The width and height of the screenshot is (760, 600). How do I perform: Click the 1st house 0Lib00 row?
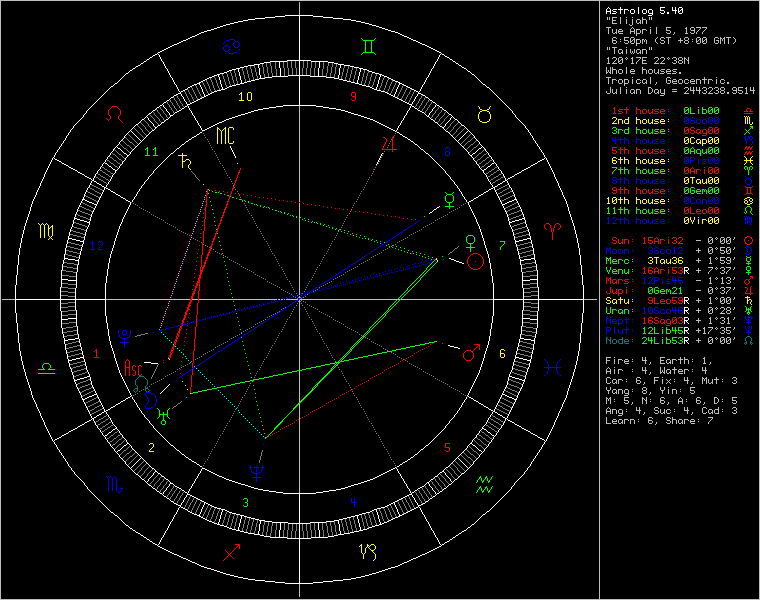[681, 111]
